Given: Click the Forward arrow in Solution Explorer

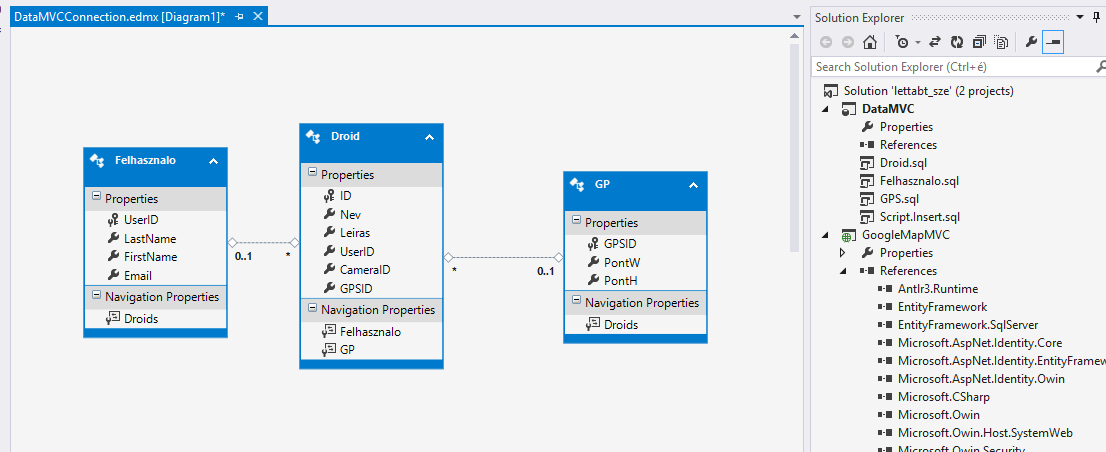Looking at the screenshot, I should click(x=848, y=42).
